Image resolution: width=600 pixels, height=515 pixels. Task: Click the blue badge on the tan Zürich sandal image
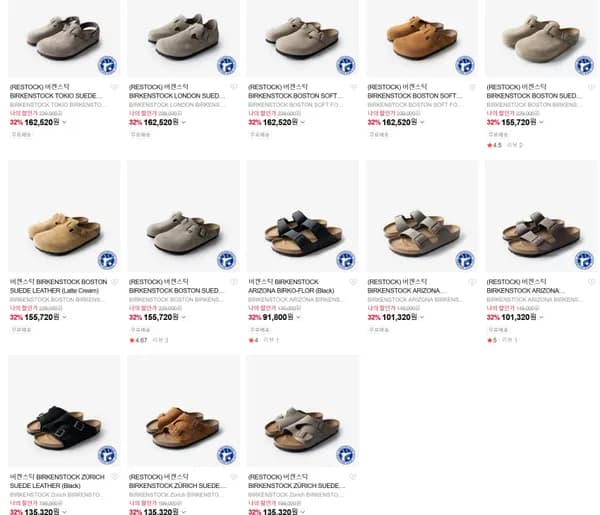tap(226, 455)
